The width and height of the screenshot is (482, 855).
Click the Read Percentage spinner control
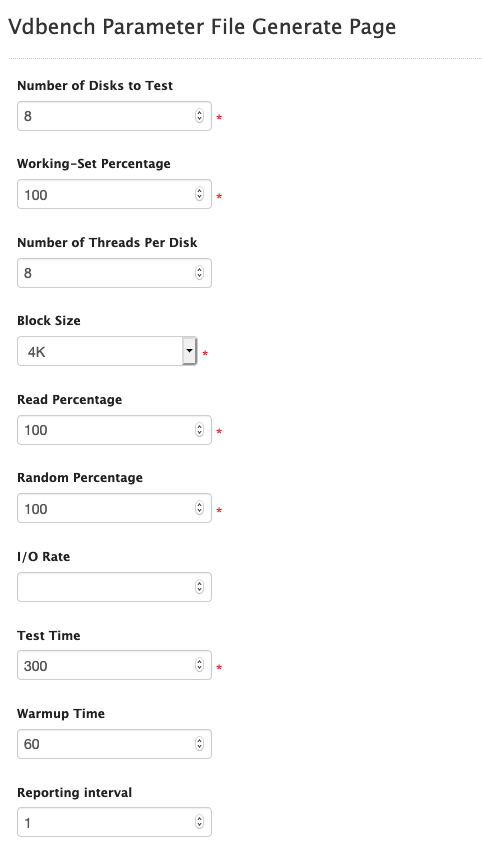(x=200, y=430)
